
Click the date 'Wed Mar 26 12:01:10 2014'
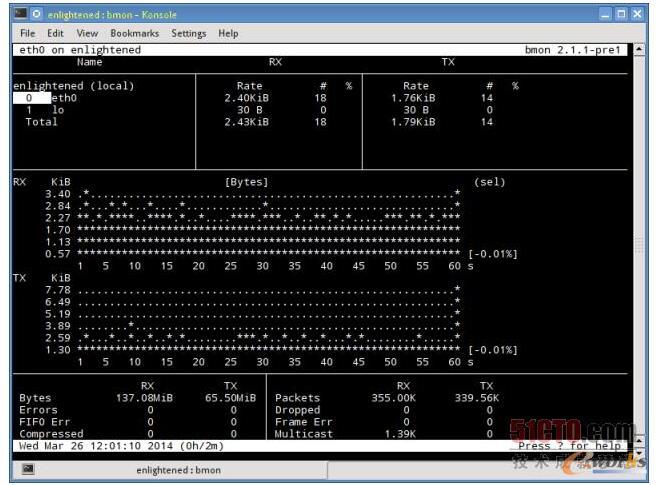pyautogui.click(x=96, y=446)
